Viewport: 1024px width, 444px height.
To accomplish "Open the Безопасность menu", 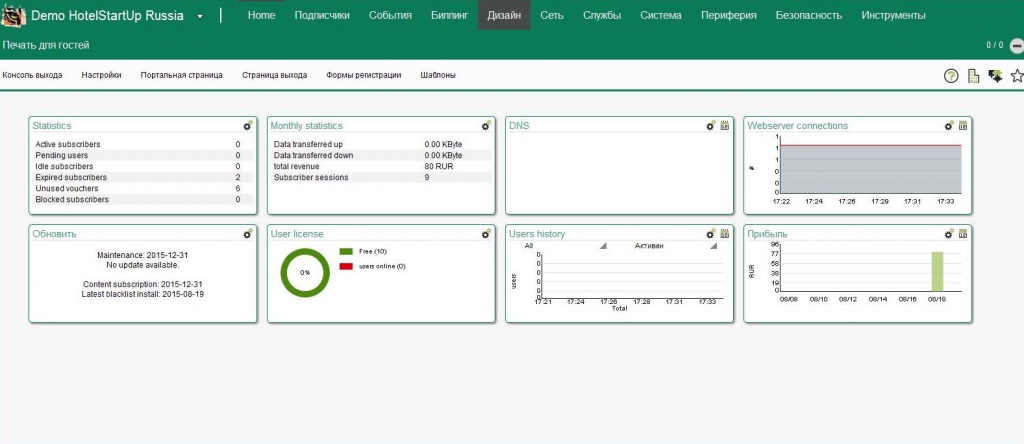I will tap(808, 15).
